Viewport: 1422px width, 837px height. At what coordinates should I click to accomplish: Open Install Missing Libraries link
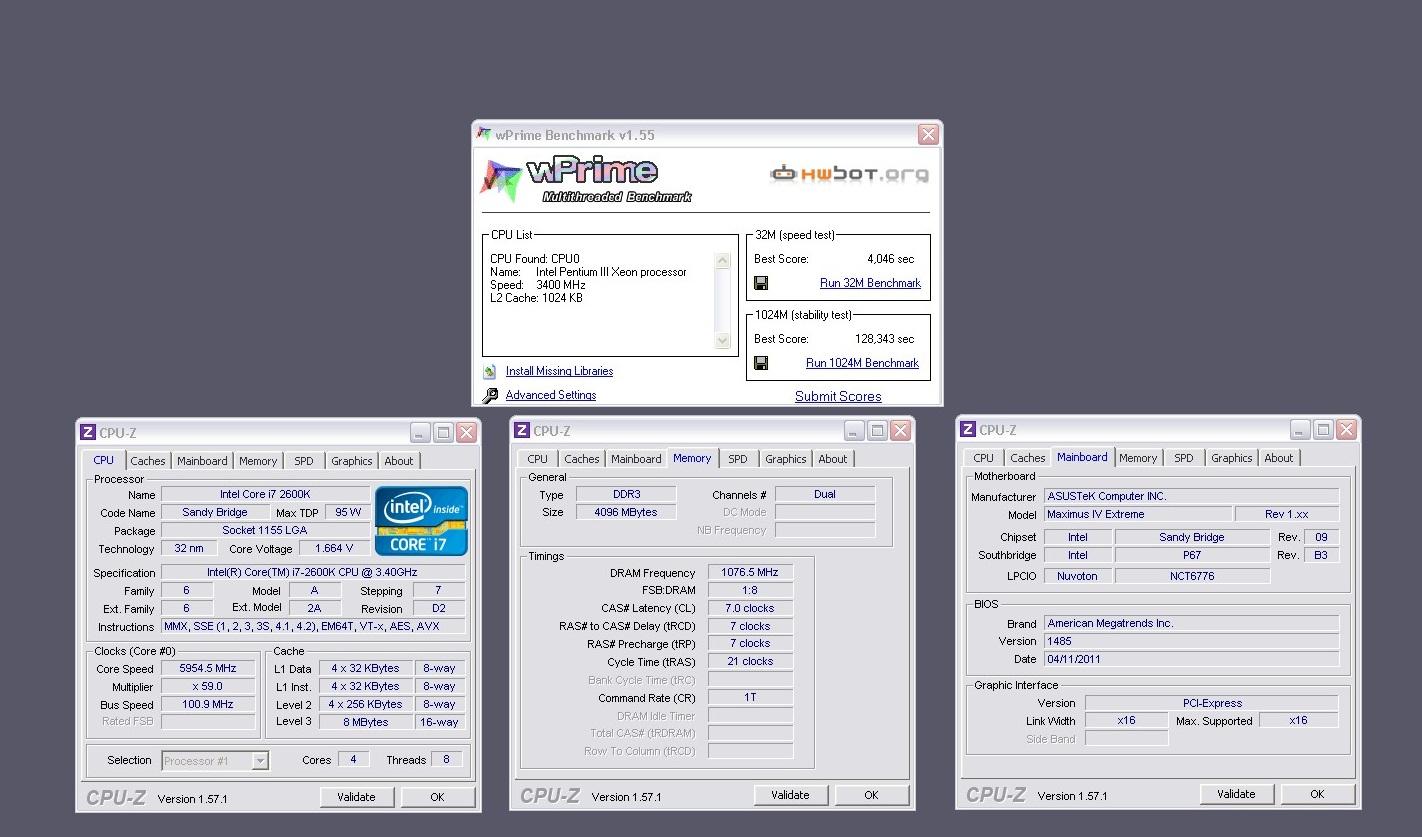click(559, 371)
